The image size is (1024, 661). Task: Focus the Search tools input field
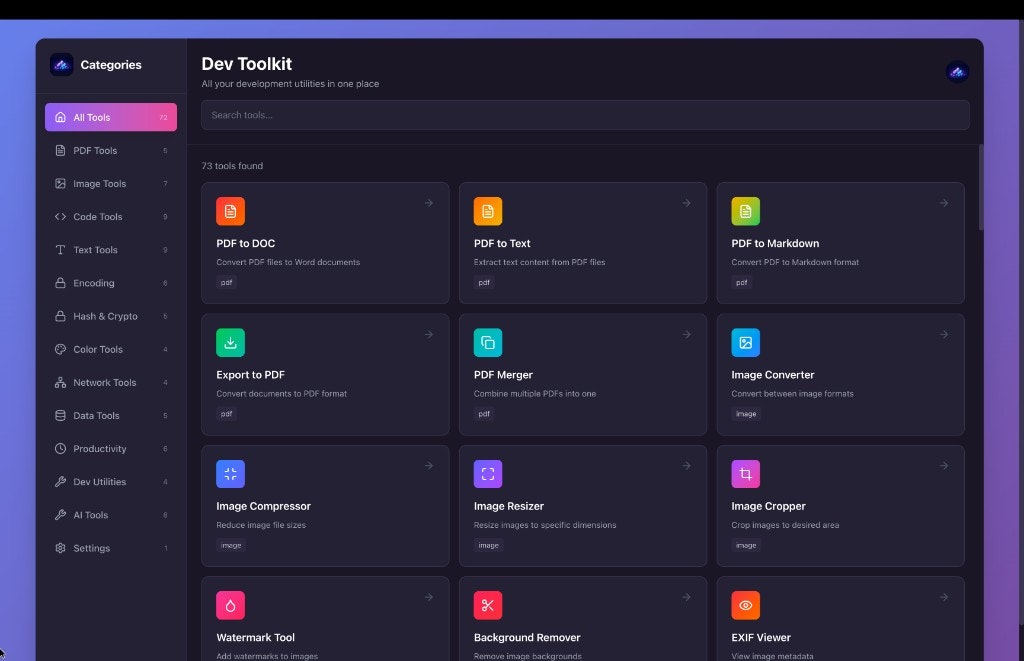[x=585, y=115]
